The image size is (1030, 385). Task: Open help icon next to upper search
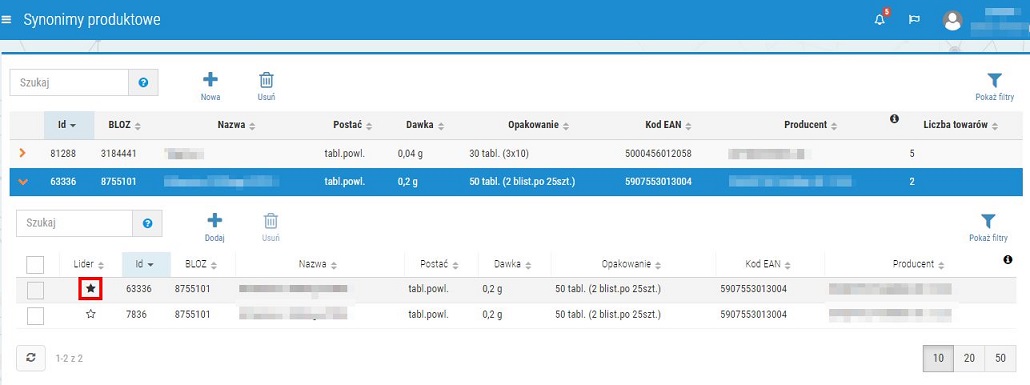click(x=143, y=83)
